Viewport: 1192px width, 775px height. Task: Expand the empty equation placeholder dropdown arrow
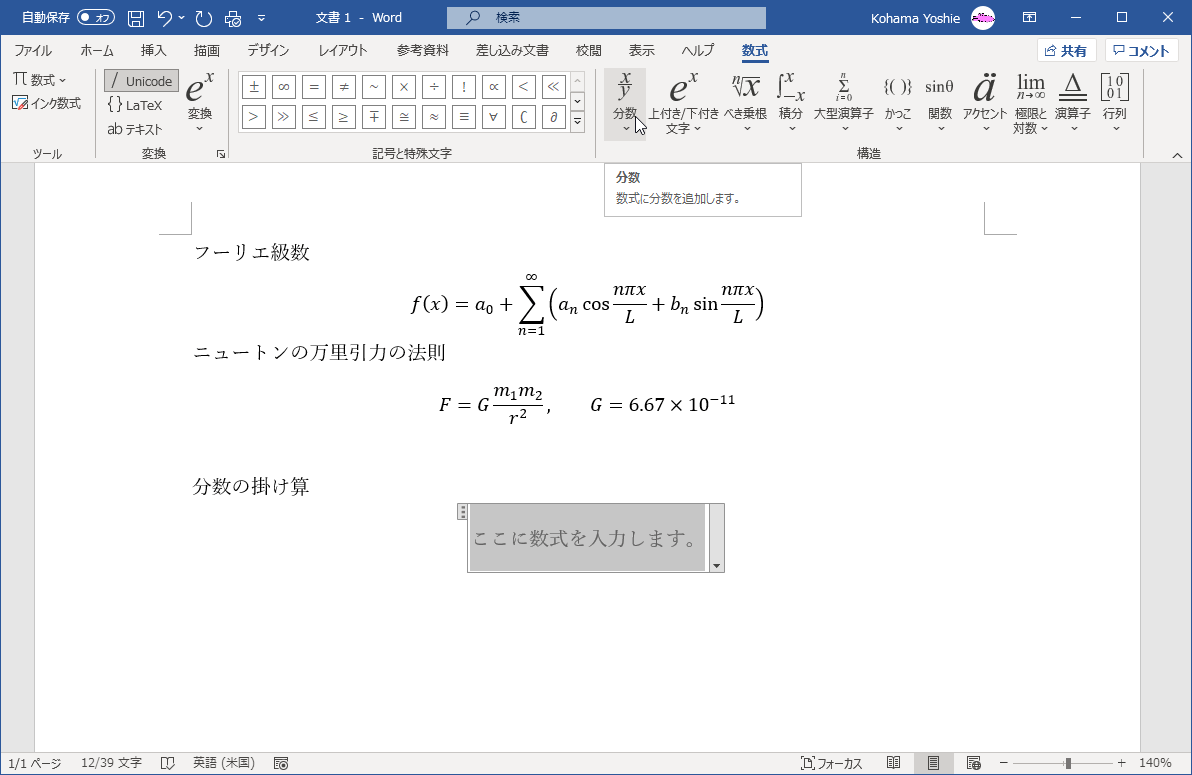[717, 565]
